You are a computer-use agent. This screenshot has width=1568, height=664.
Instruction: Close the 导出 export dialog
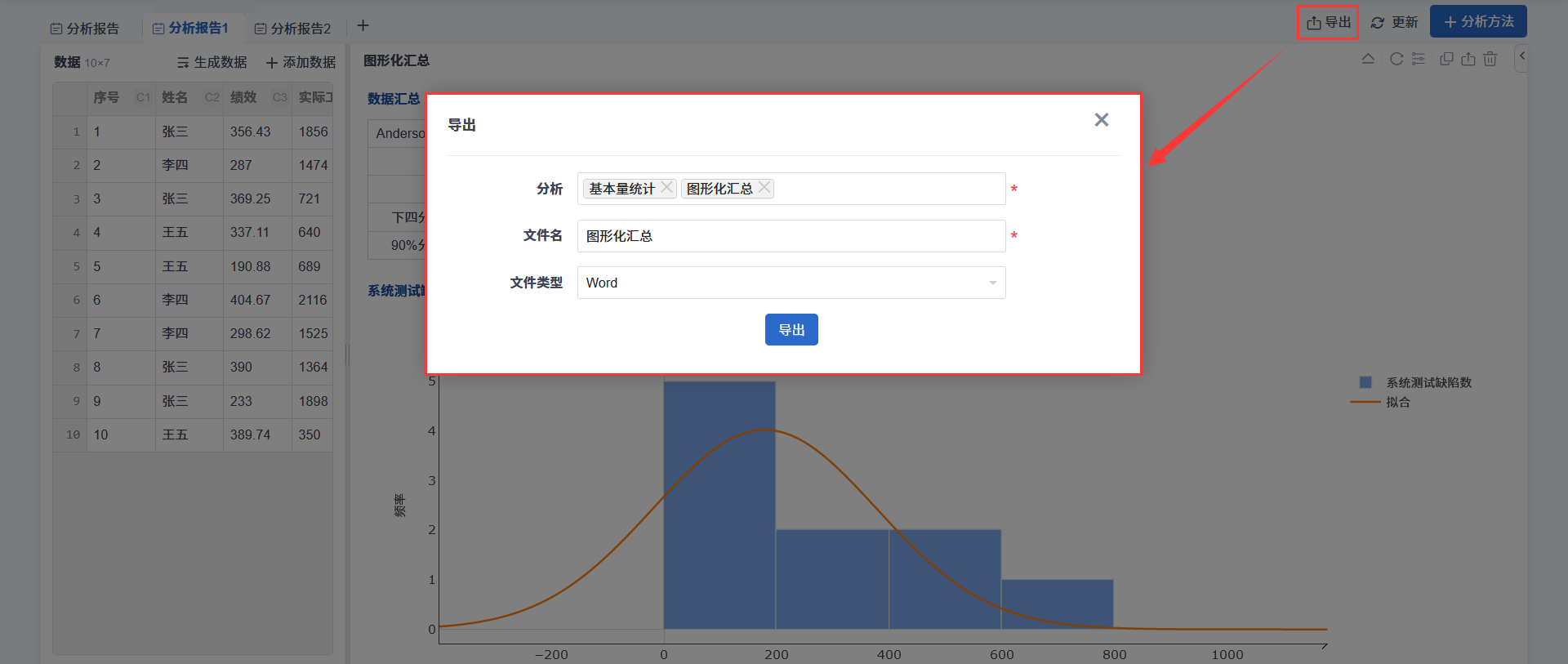point(1101,120)
